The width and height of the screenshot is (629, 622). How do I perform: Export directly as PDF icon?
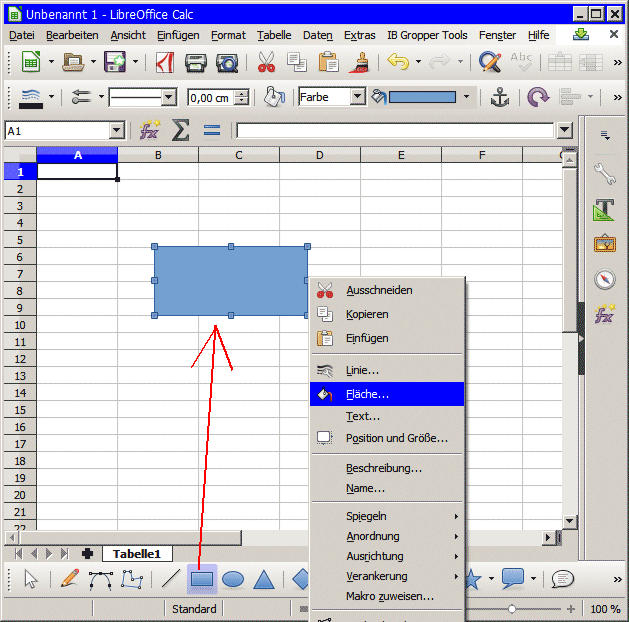(164, 63)
